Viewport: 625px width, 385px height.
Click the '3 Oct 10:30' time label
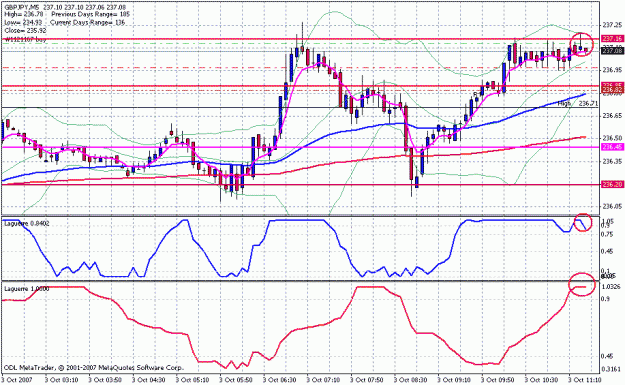(x=541, y=380)
